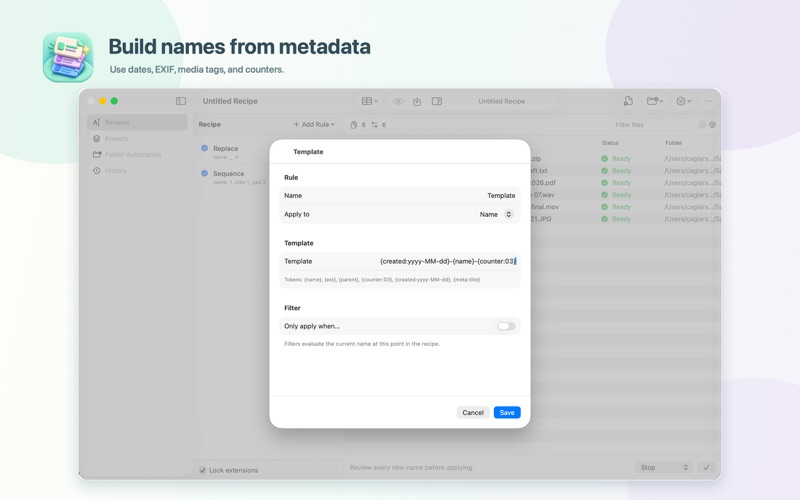The image size is (800, 500).
Task: Click the Folder Automation folder icon
Action: pos(96,155)
